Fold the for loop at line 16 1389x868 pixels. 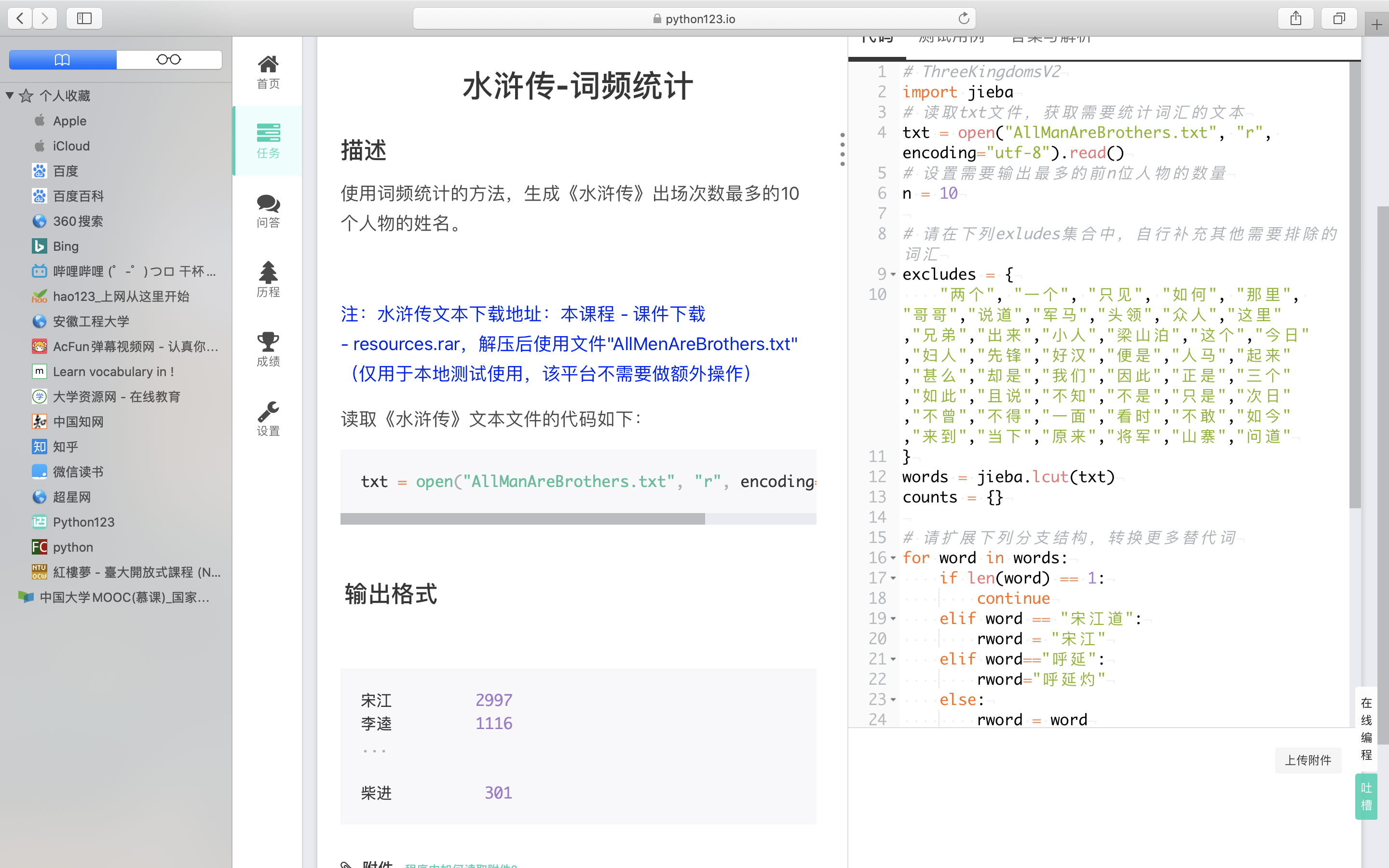click(x=893, y=558)
